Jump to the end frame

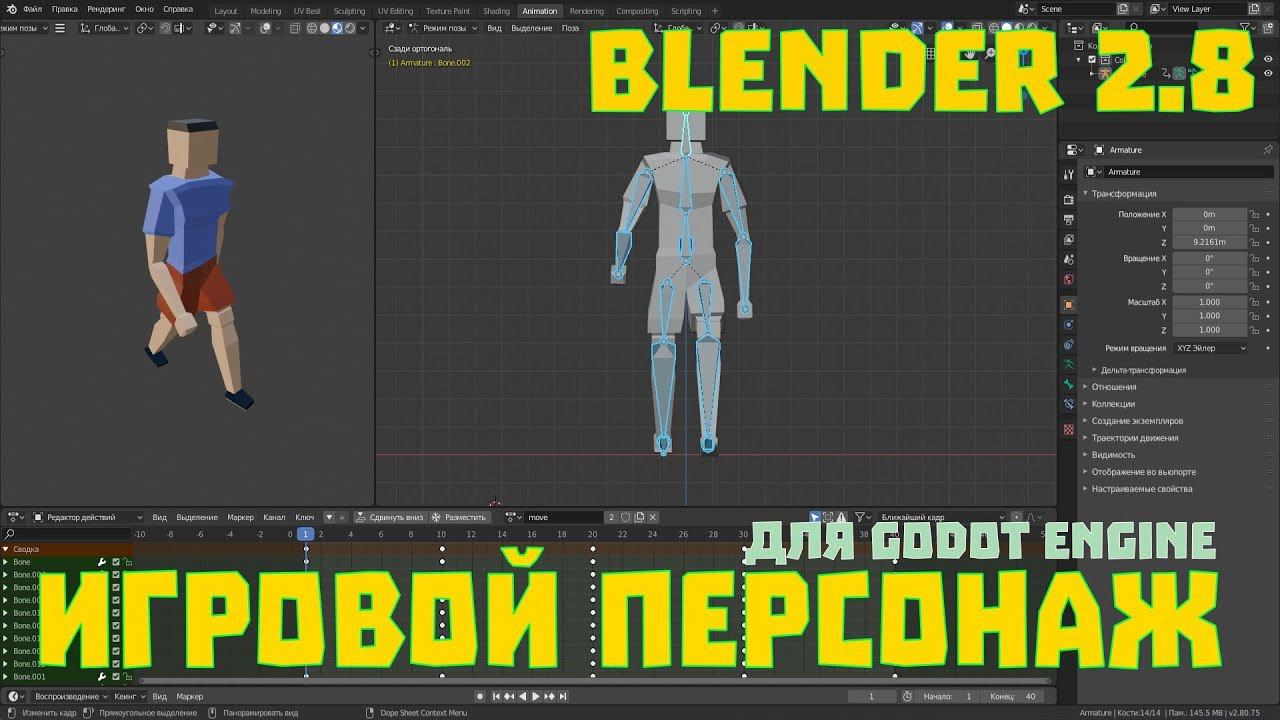point(561,696)
